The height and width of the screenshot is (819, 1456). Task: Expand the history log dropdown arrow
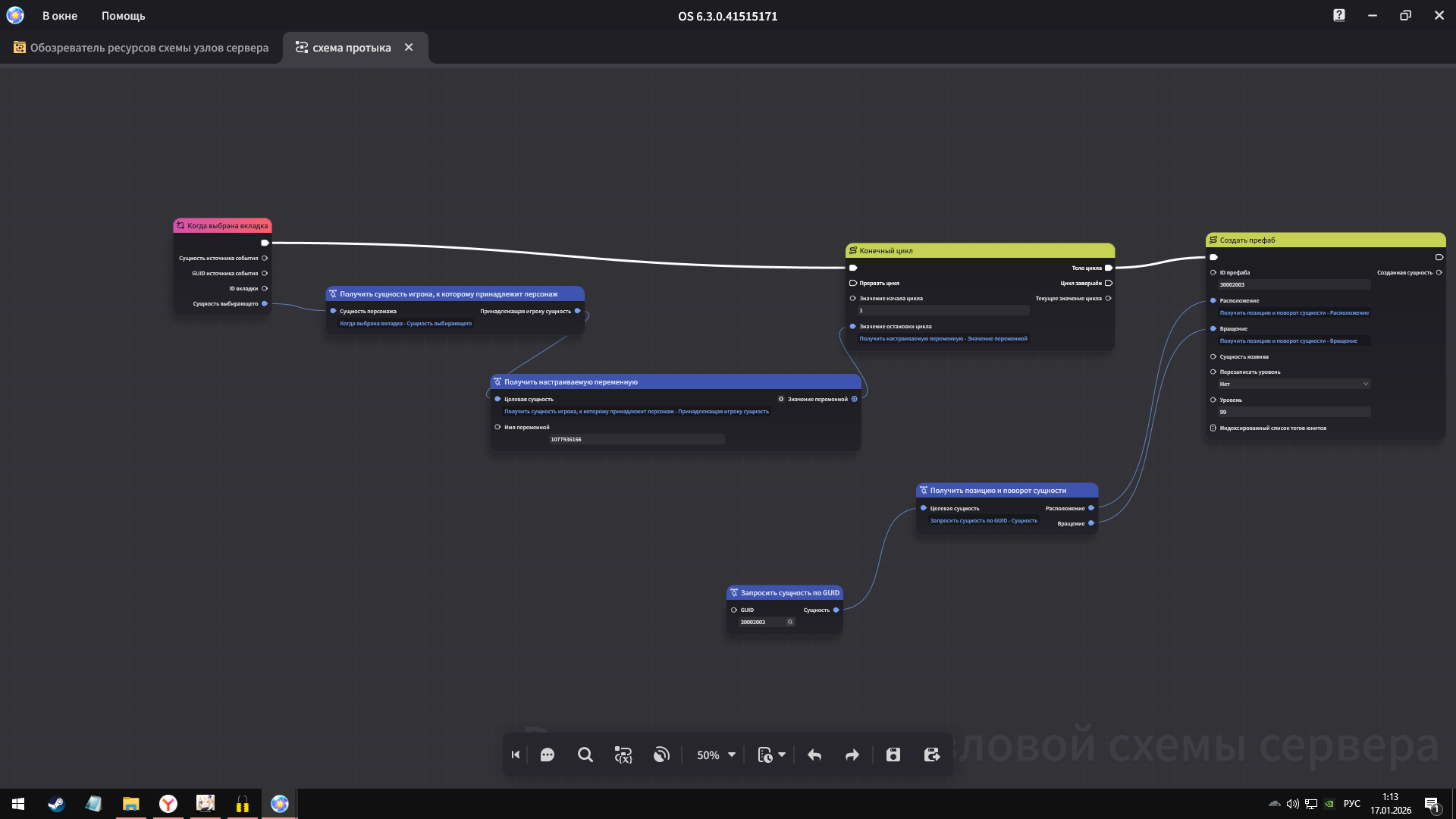(782, 755)
